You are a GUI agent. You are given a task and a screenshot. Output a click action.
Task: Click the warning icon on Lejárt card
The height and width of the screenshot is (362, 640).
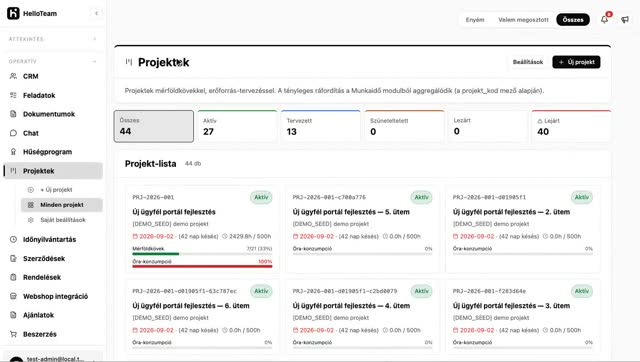click(540, 121)
